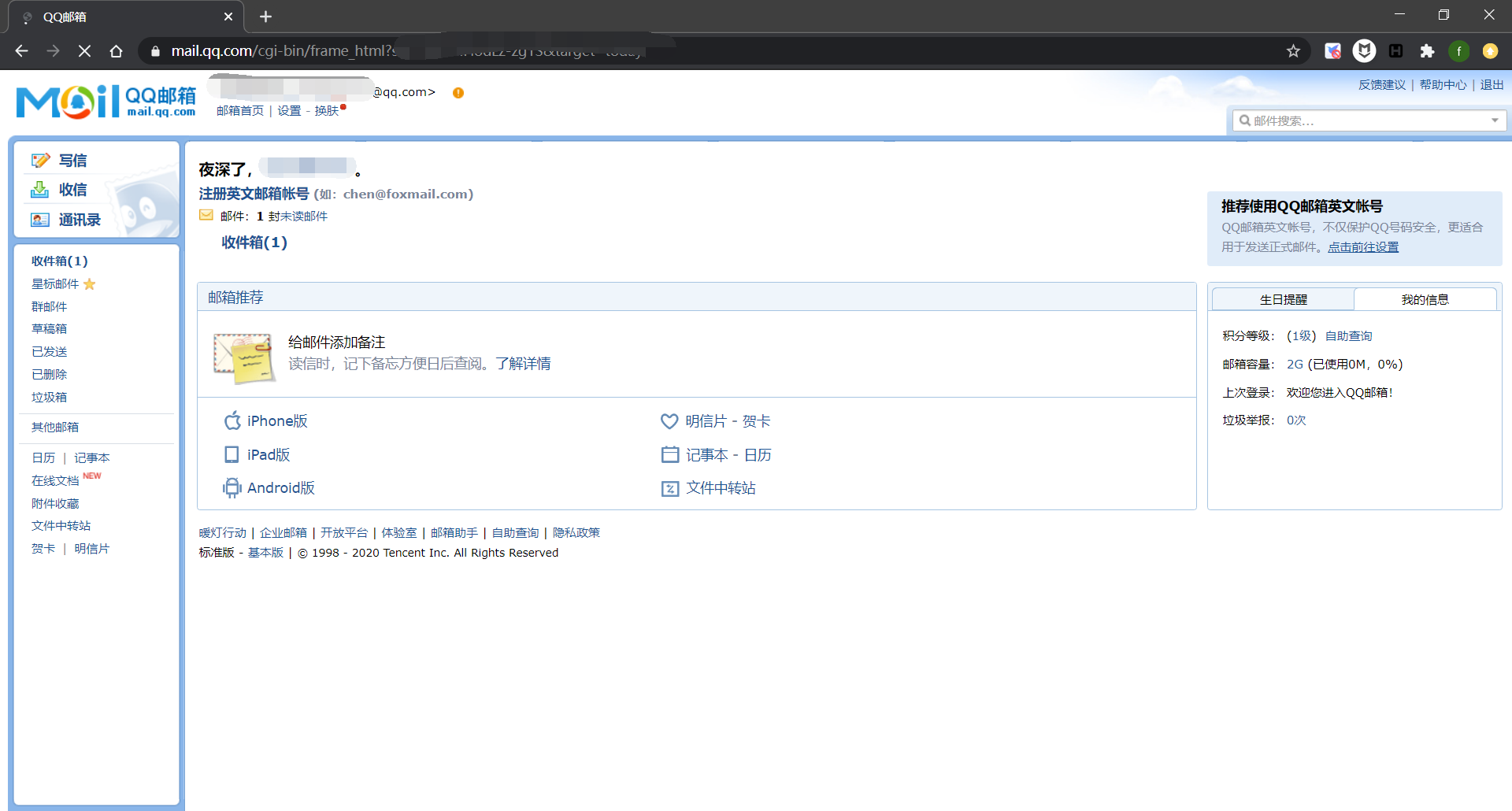
Task: Open the sidebar 文件中转站 link
Action: click(61, 526)
